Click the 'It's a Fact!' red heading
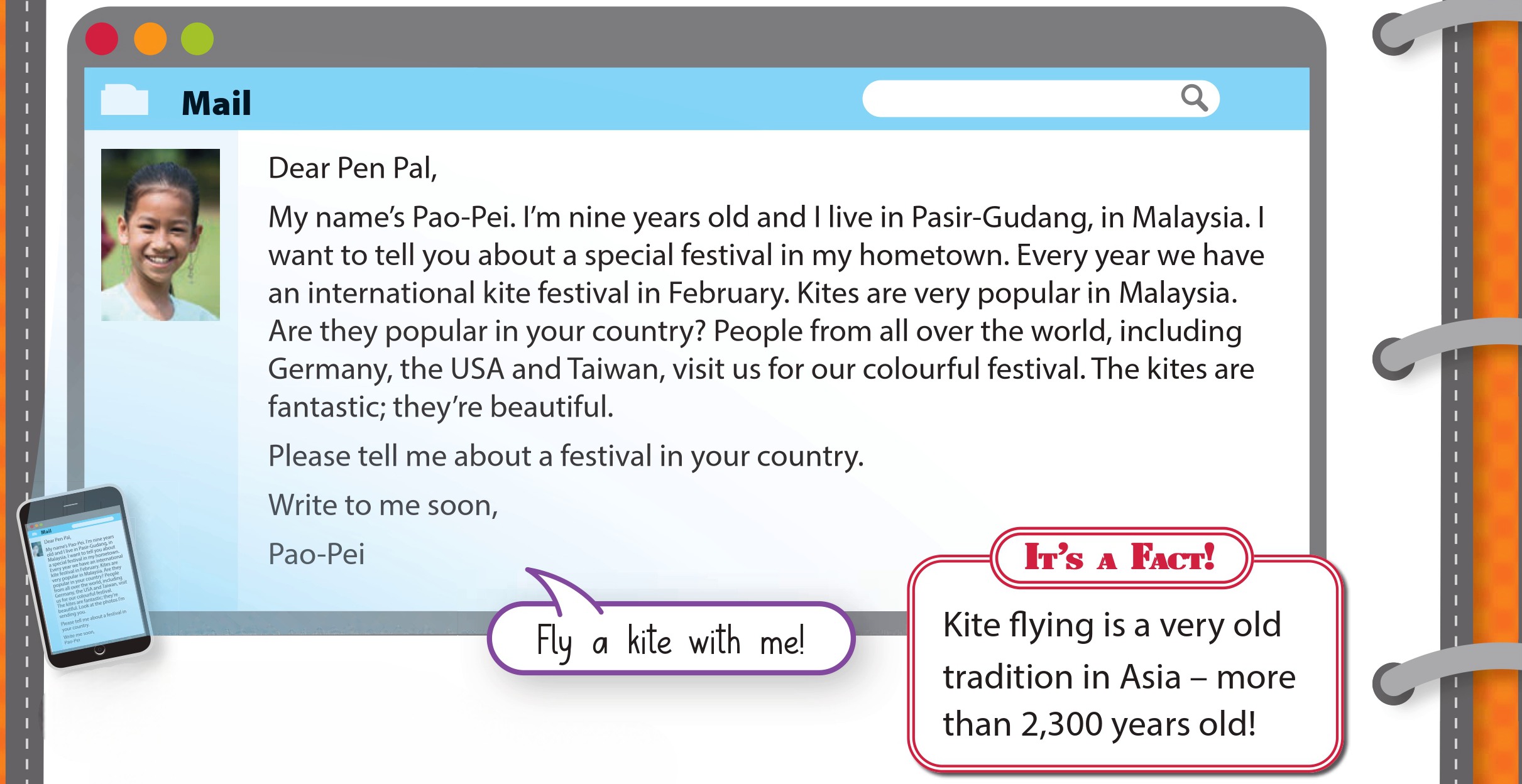Image resolution: width=1522 pixels, height=784 pixels. tap(1120, 557)
